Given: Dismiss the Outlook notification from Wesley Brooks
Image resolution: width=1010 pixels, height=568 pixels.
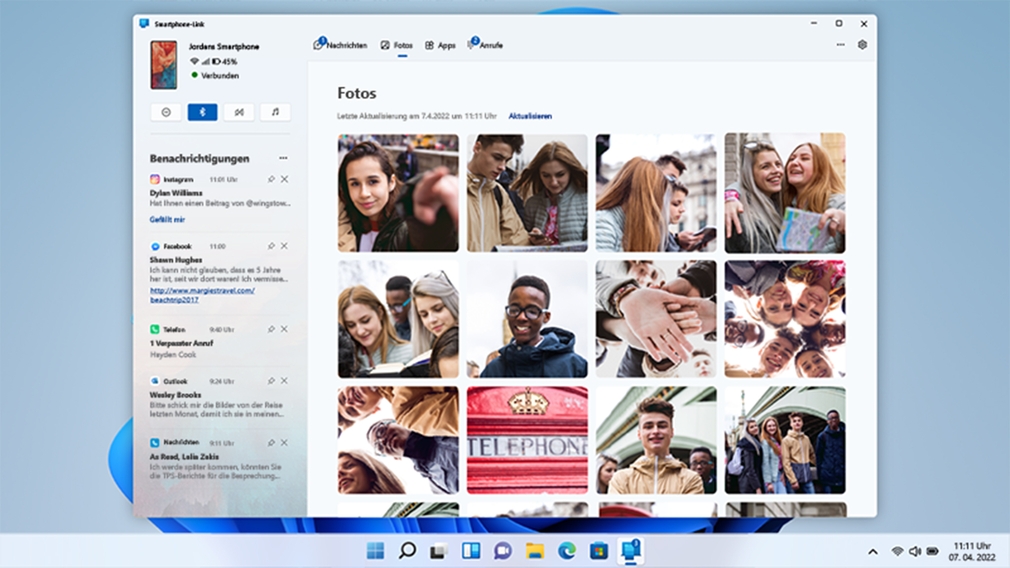Looking at the screenshot, I should pyautogui.click(x=285, y=381).
